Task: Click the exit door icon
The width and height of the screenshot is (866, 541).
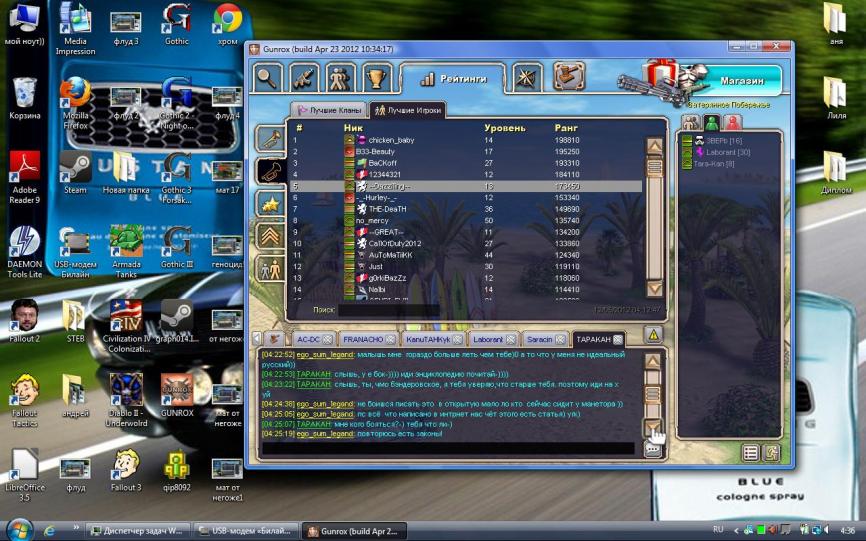Action: (772, 453)
